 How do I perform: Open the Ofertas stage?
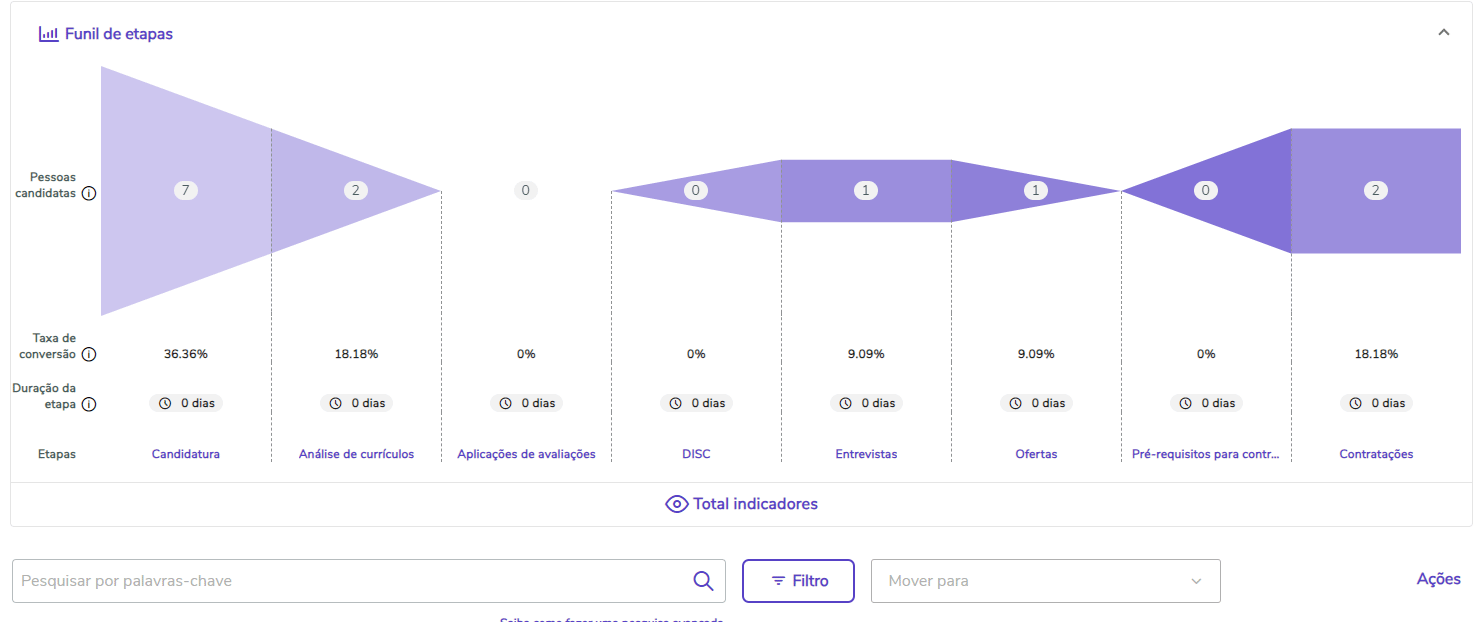1036,454
